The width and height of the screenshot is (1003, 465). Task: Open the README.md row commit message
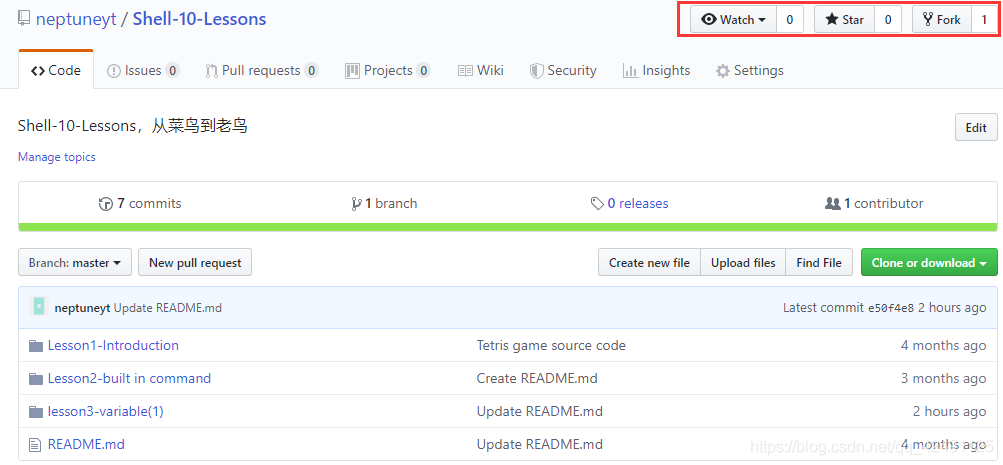pos(539,444)
